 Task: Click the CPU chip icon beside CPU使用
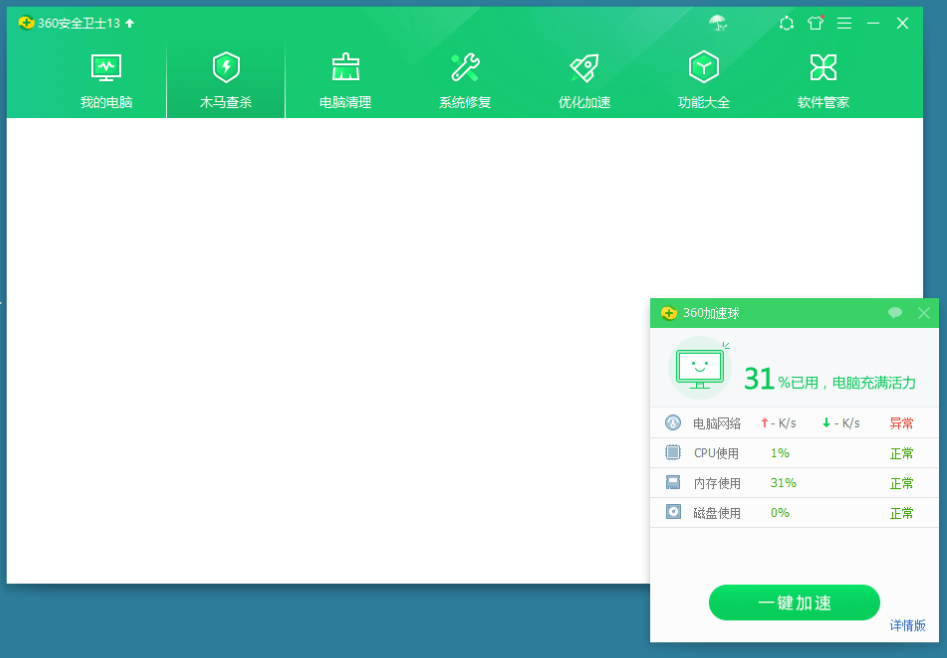tap(672, 453)
